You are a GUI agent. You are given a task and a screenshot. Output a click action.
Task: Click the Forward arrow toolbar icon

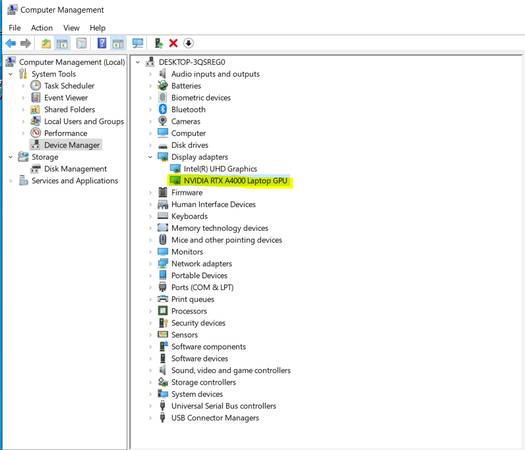(25, 43)
